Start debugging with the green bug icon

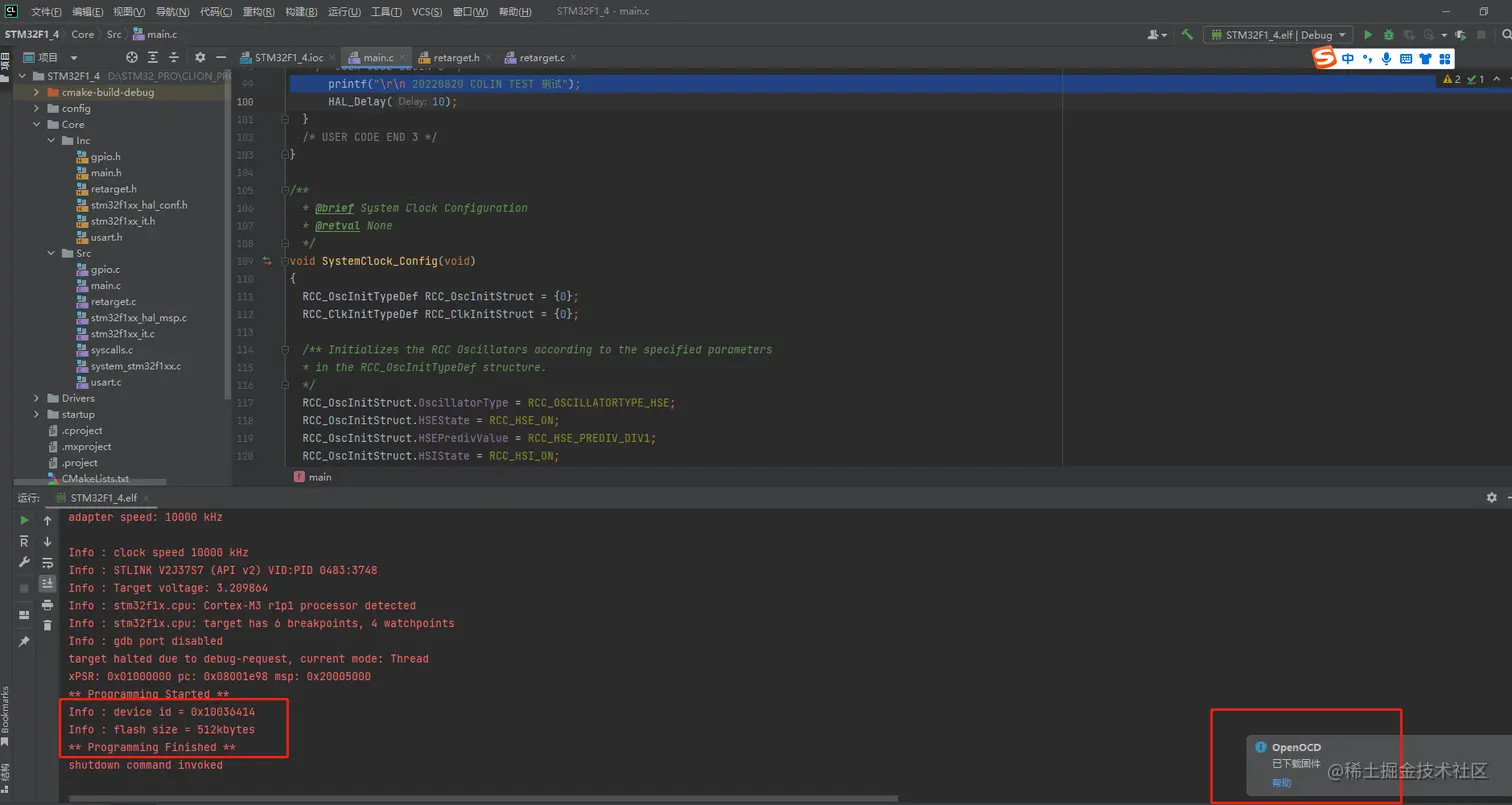pyautogui.click(x=1387, y=35)
